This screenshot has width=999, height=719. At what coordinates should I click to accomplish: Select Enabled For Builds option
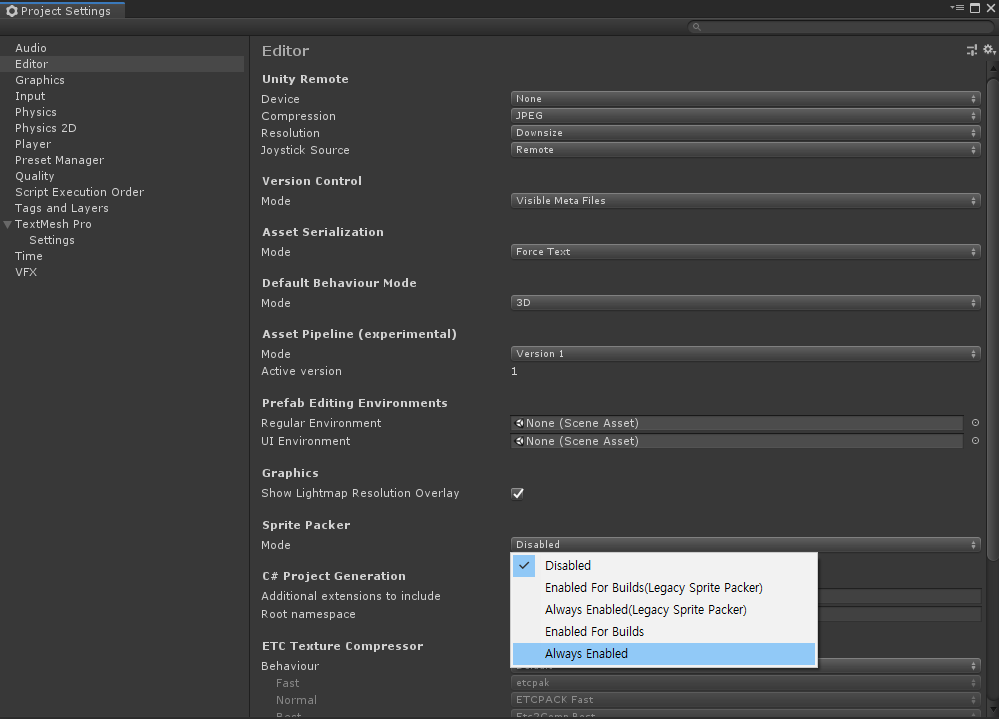pyautogui.click(x=664, y=632)
